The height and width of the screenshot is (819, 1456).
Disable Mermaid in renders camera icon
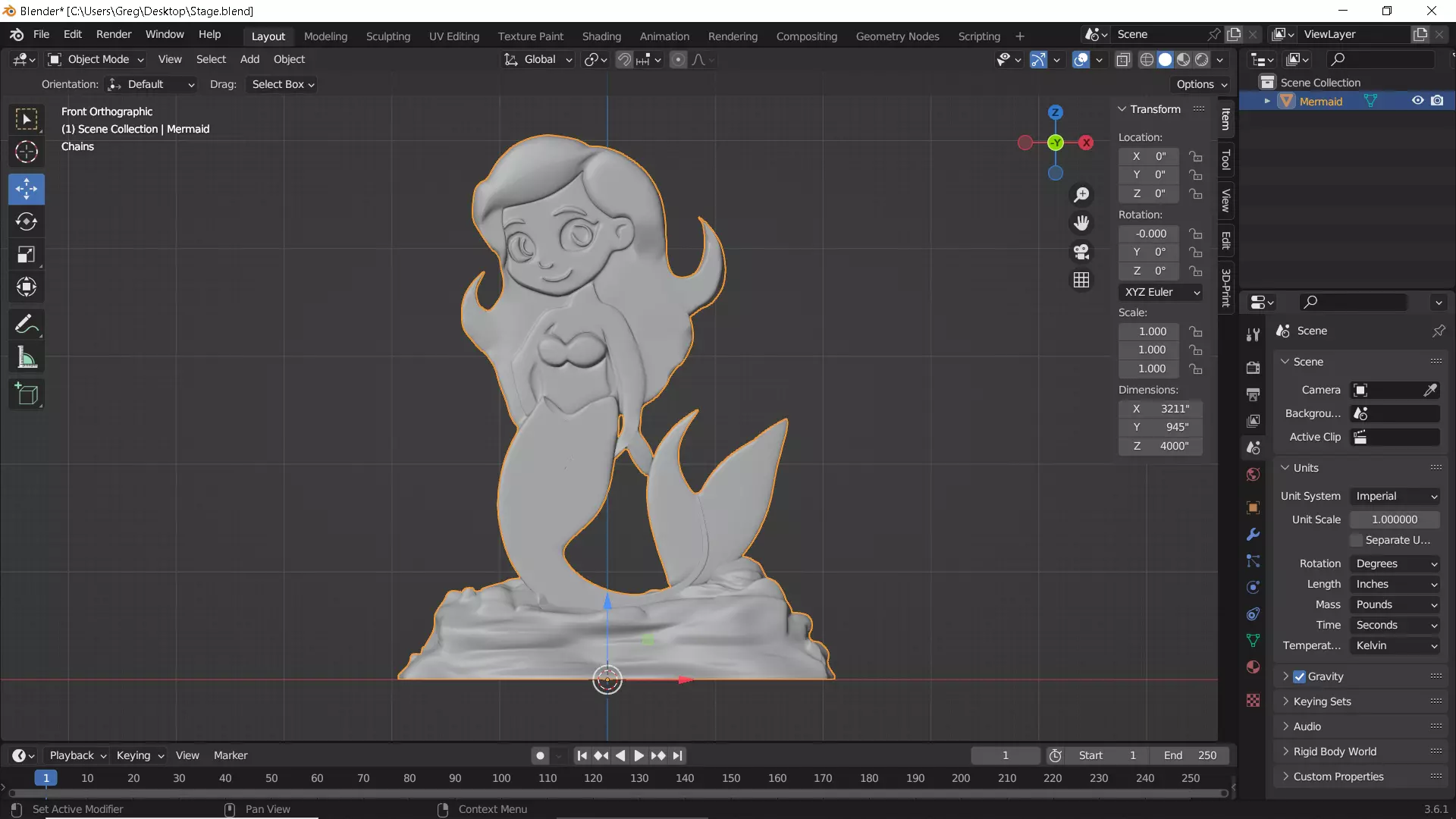tap(1437, 101)
